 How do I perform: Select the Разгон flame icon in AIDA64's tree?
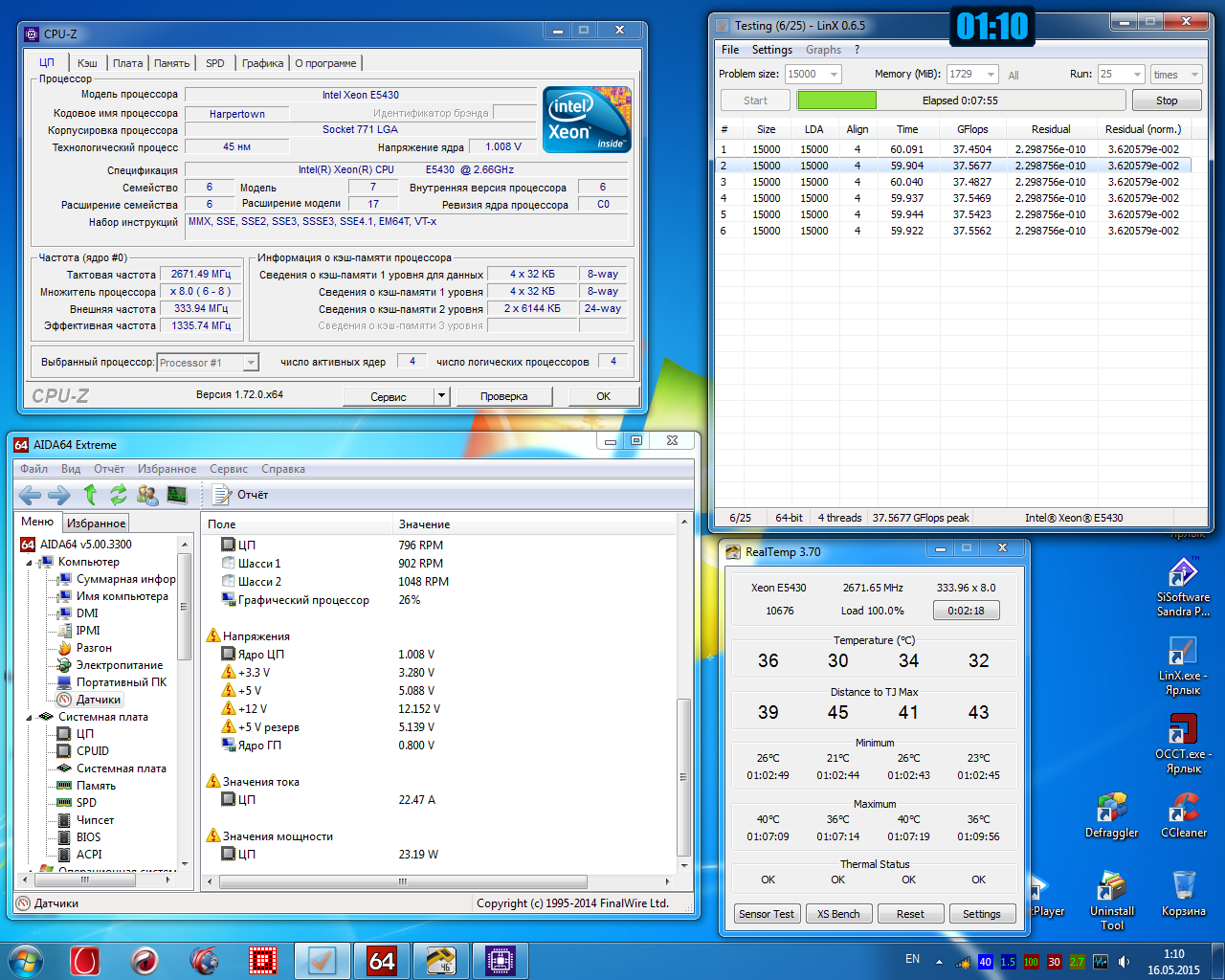click(x=65, y=648)
